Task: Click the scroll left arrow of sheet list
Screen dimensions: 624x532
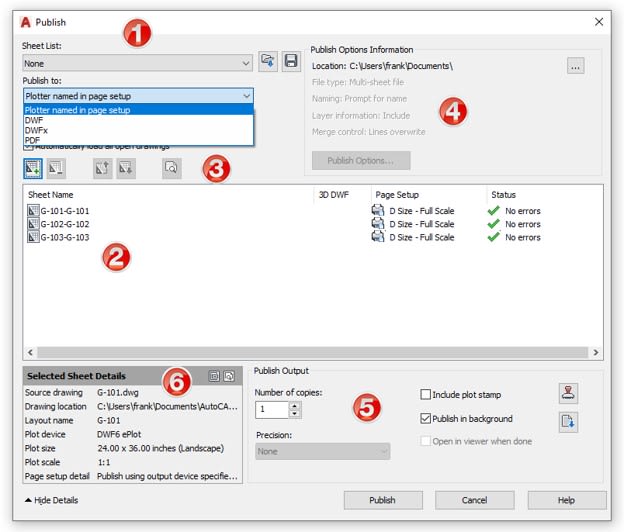Action: tap(30, 352)
